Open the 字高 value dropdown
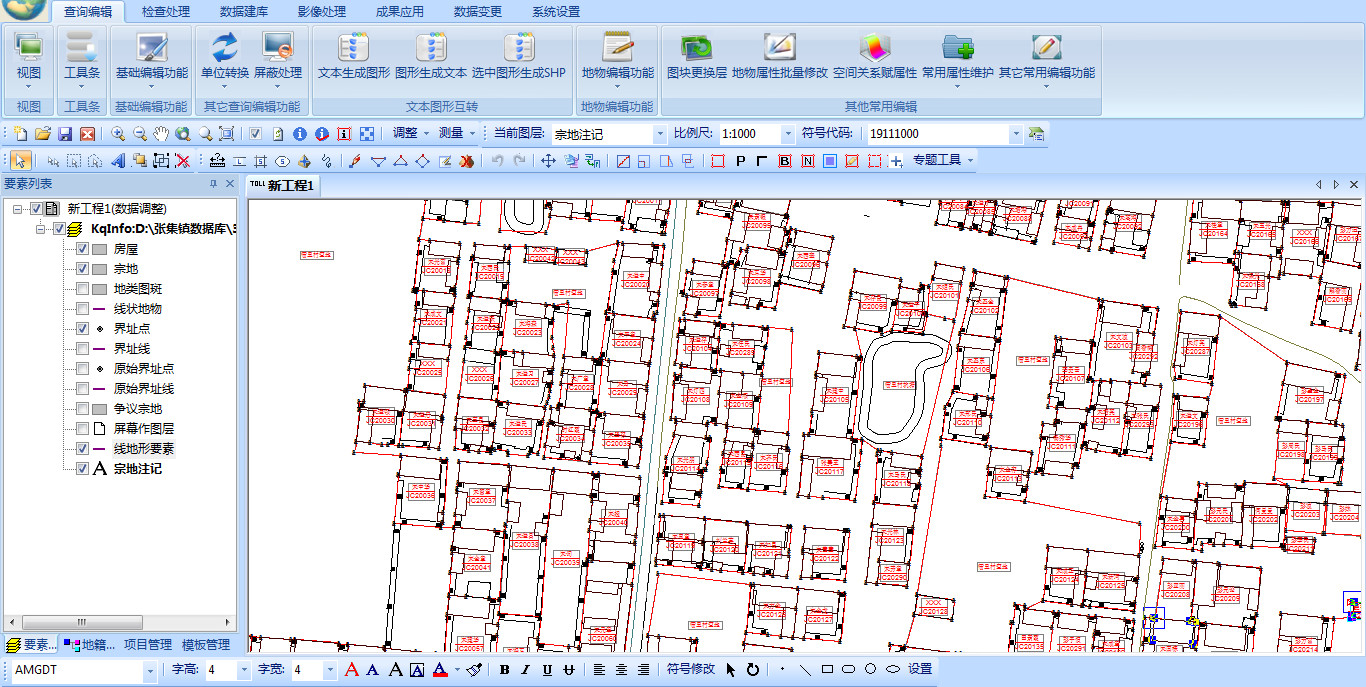 coord(244,670)
